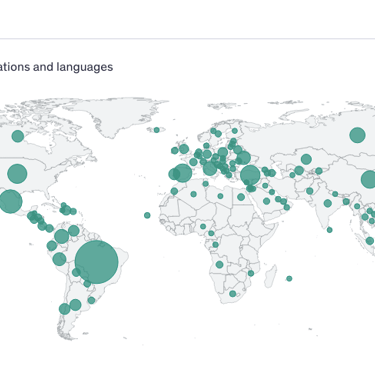Click the heading ending in "and languages"

click(57, 67)
